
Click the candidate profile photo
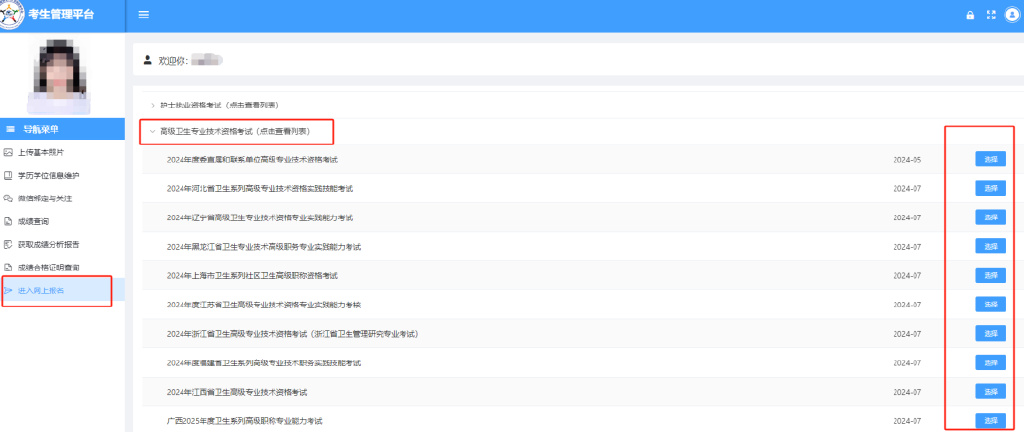click(x=58, y=74)
